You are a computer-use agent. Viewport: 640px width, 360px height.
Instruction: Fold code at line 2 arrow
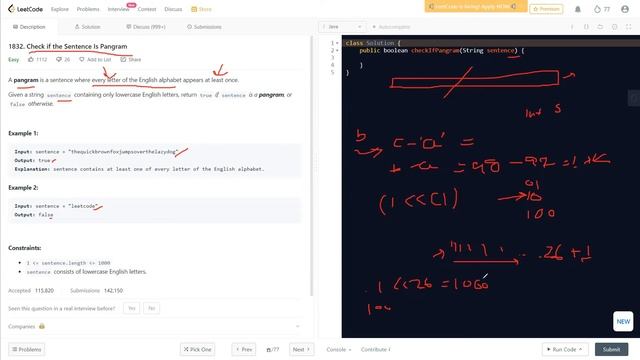pos(337,50)
